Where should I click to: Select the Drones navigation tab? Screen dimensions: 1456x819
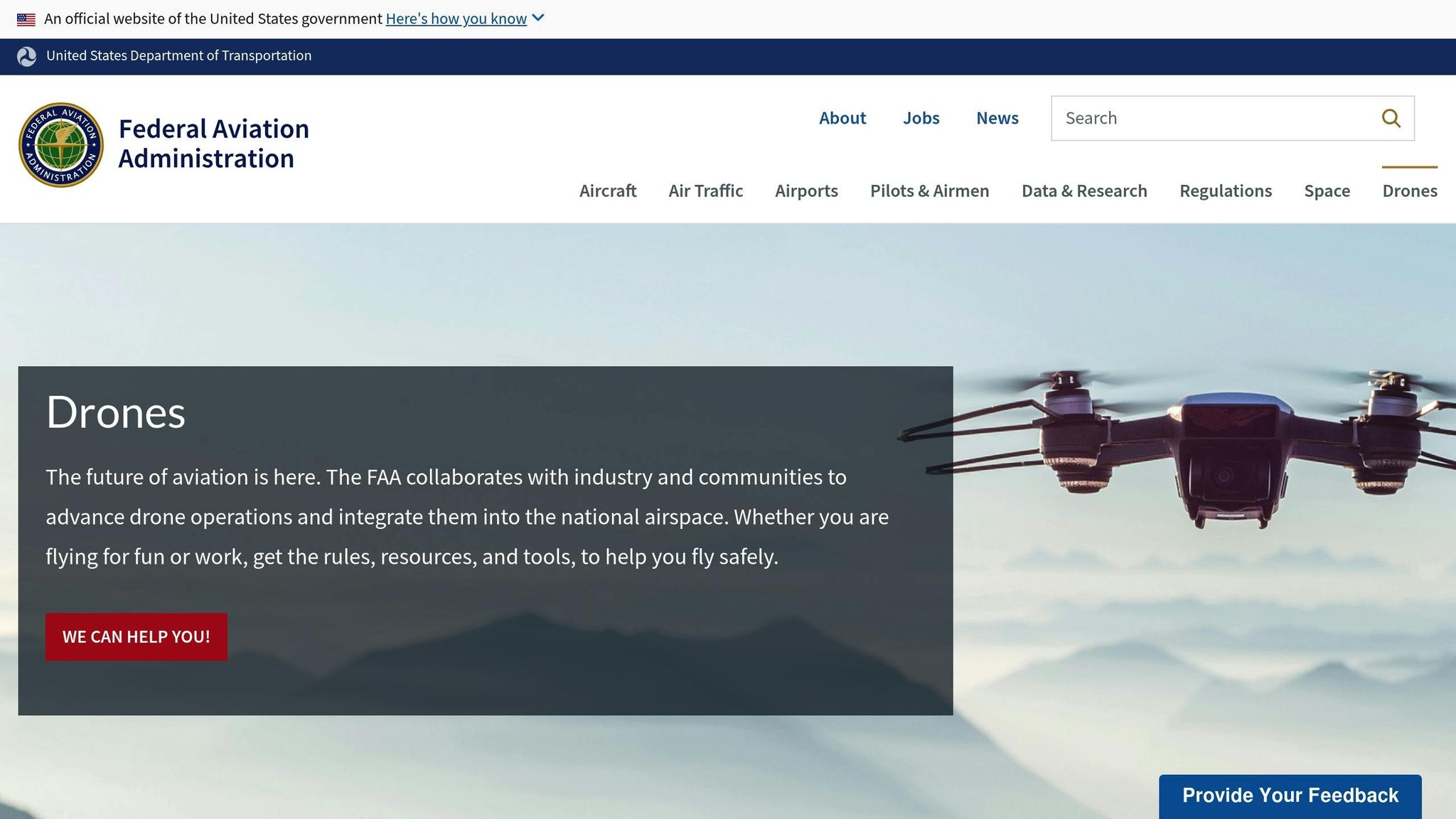coord(1410,191)
